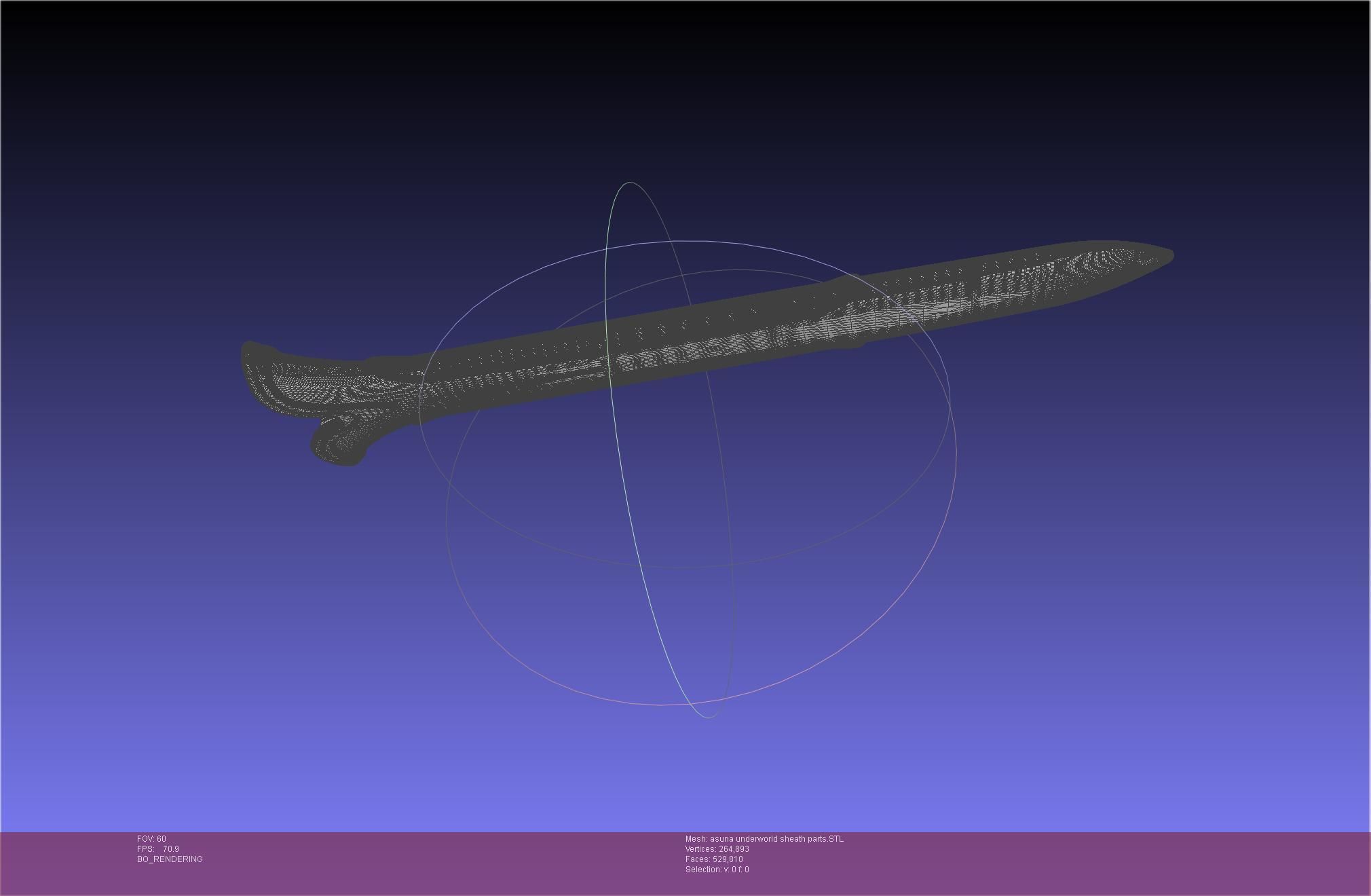Click the Selection: v: 0 f: 0 text
Screen dimensions: 1371x896
(717, 870)
